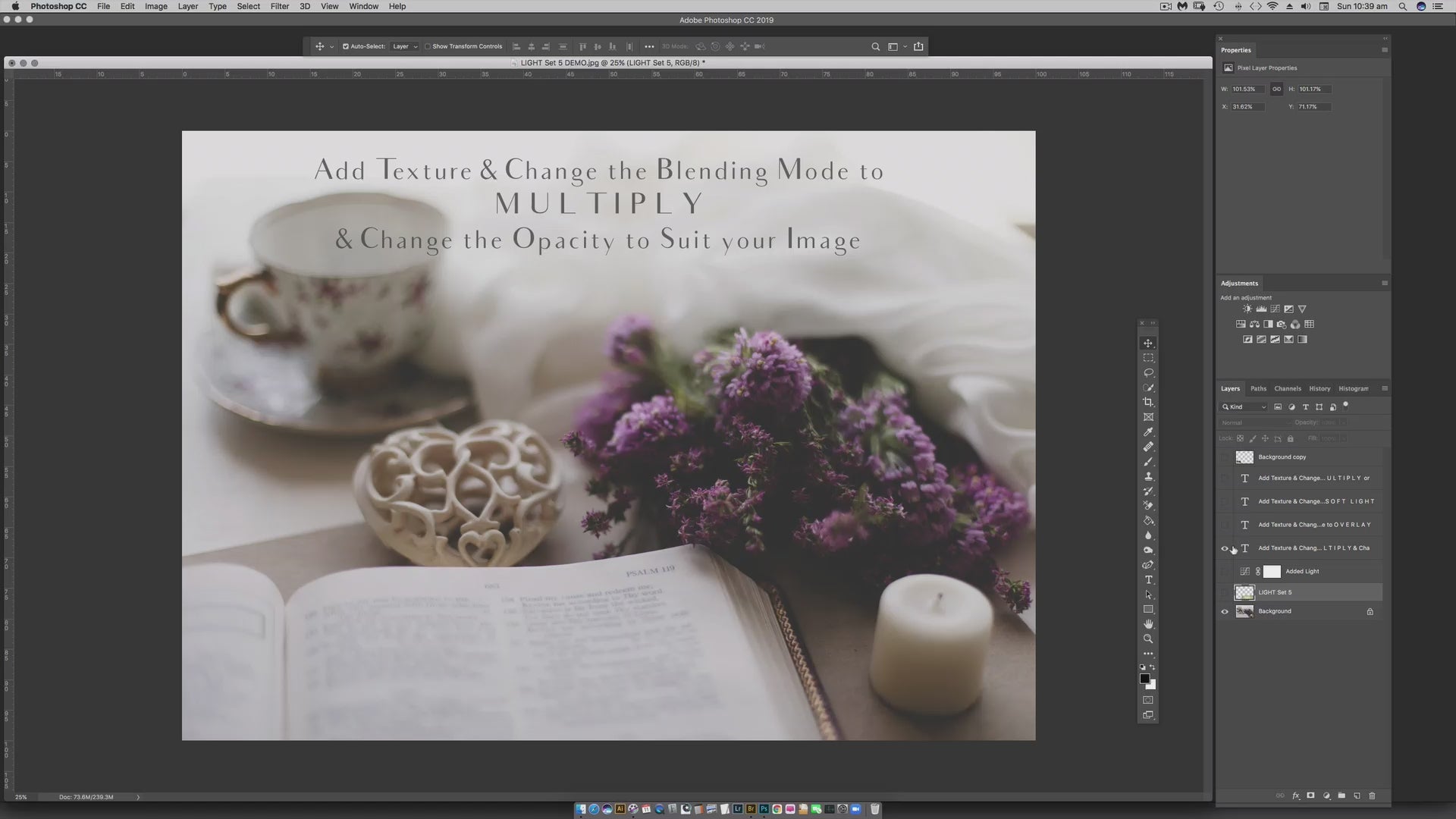1456x819 pixels.
Task: Select the Lasso tool
Action: 1148,373
